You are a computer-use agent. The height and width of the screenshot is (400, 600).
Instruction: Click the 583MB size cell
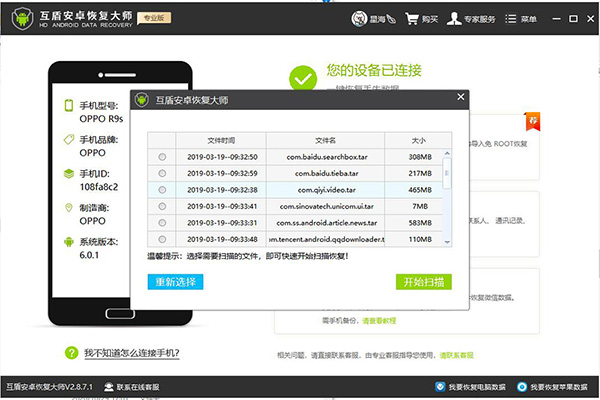pos(420,223)
